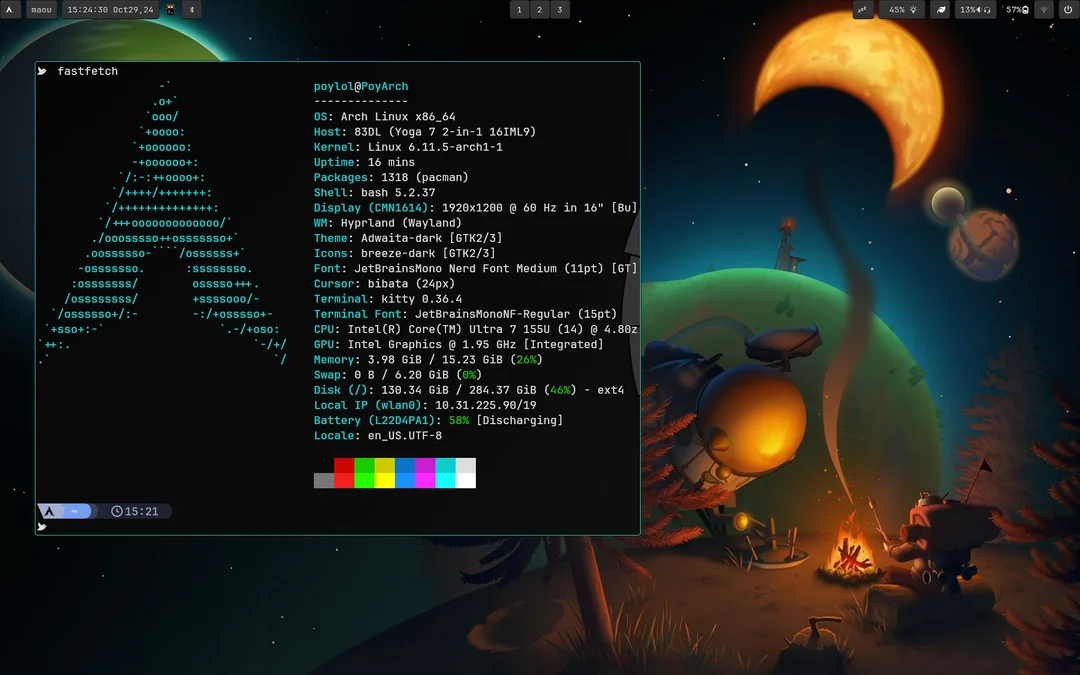Click the clock showing 15:24:30 Oct29,24
The width and height of the screenshot is (1080, 675).
click(x=110, y=10)
